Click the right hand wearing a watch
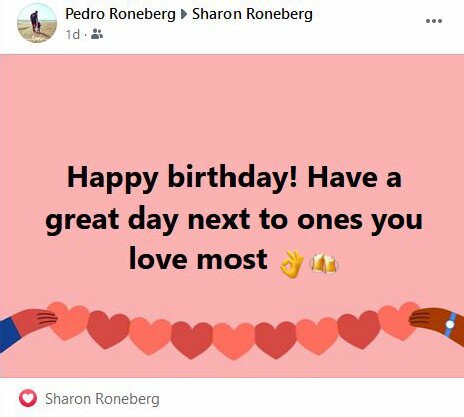 coord(437,324)
